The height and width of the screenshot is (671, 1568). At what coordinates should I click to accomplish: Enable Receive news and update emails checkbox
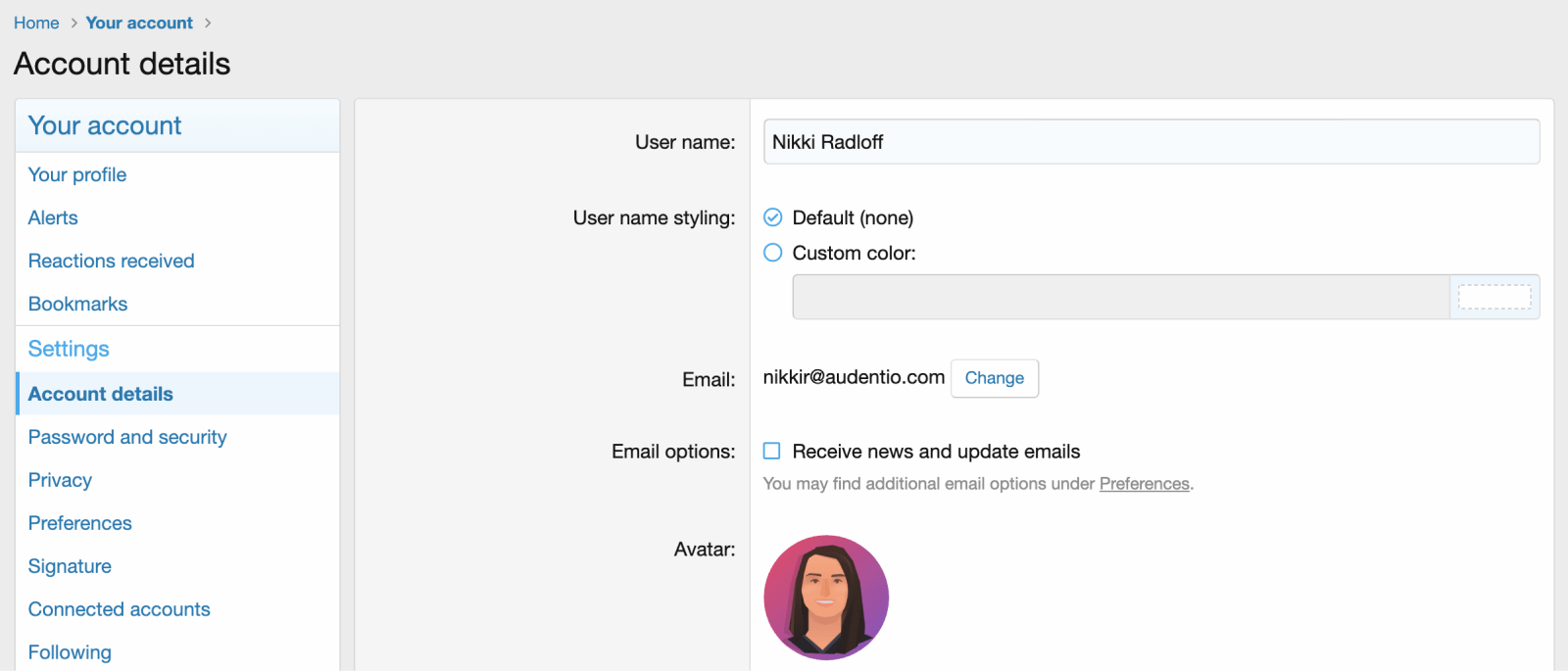click(x=772, y=452)
